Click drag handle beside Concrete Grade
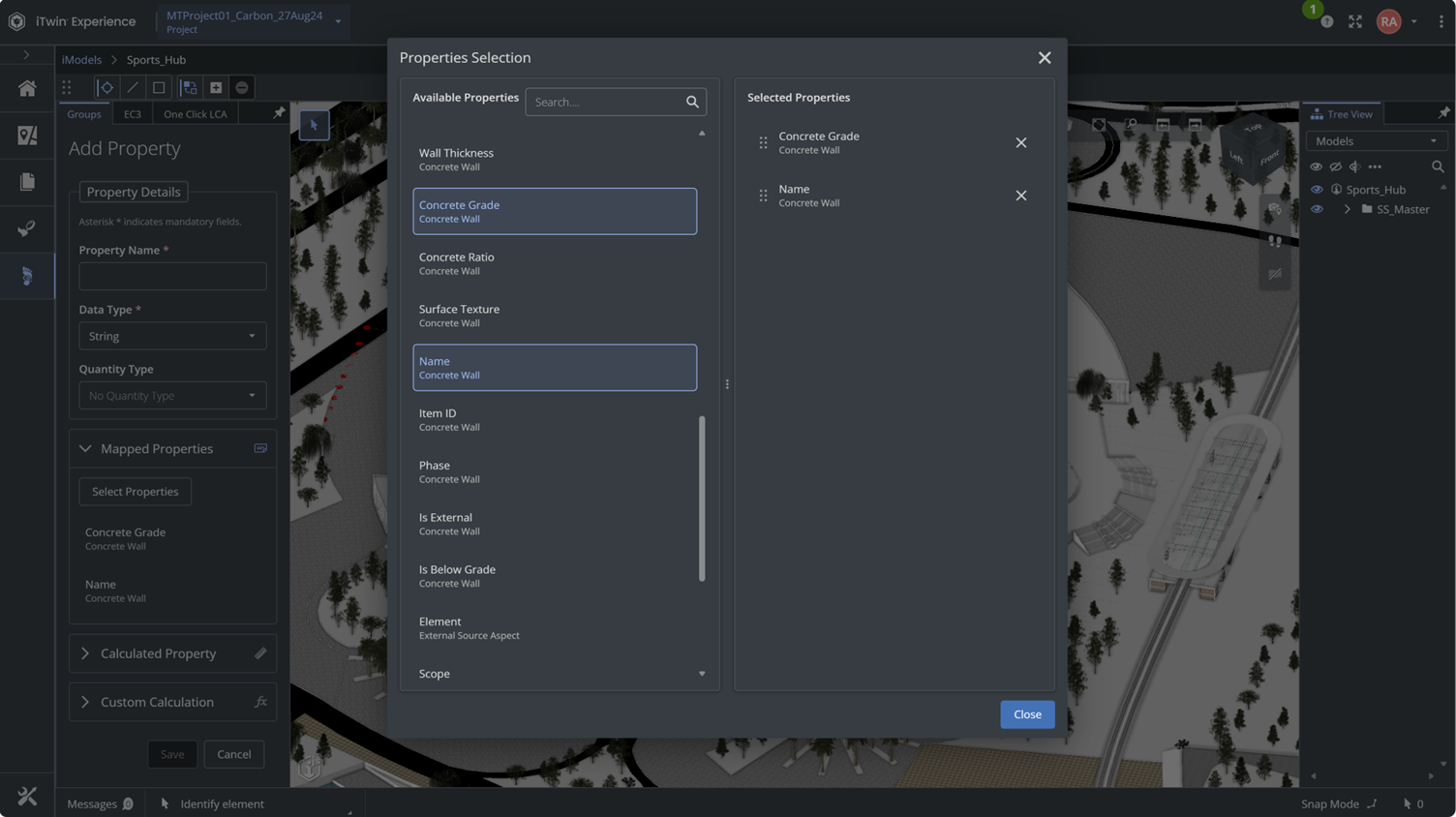Viewport: 1456px width, 817px height. click(763, 142)
